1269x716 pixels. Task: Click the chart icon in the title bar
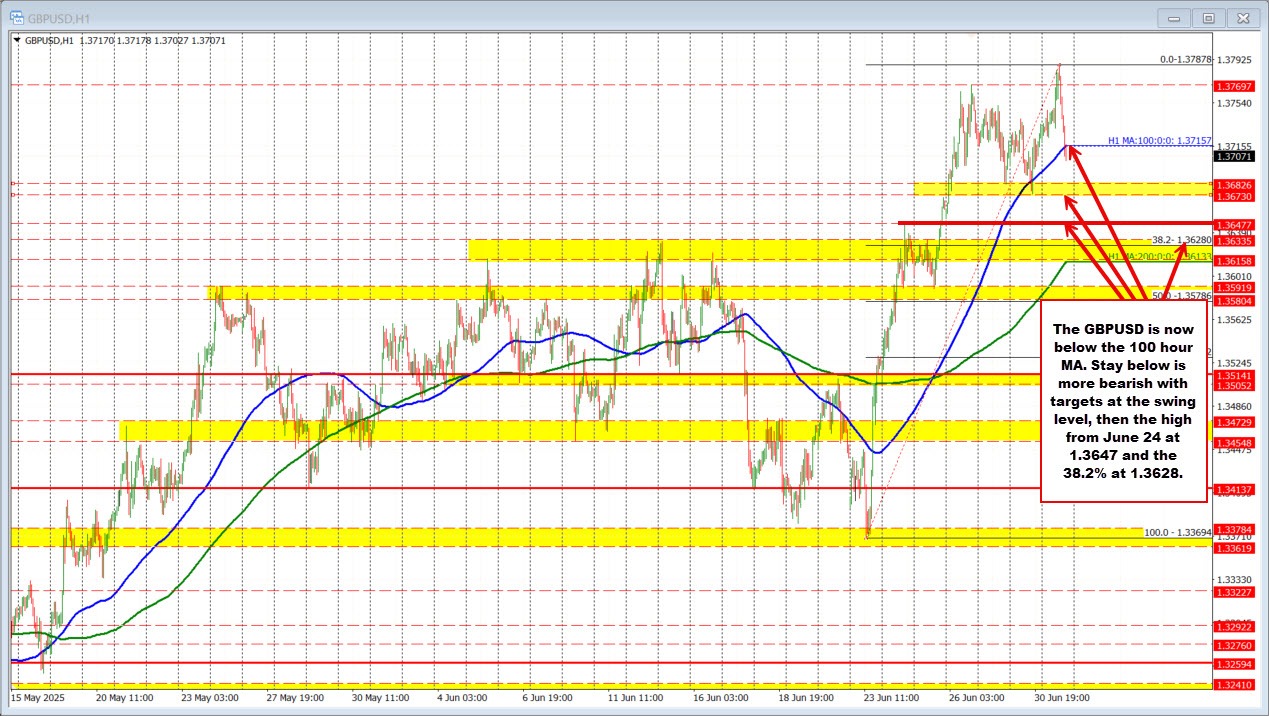pyautogui.click(x=15, y=17)
